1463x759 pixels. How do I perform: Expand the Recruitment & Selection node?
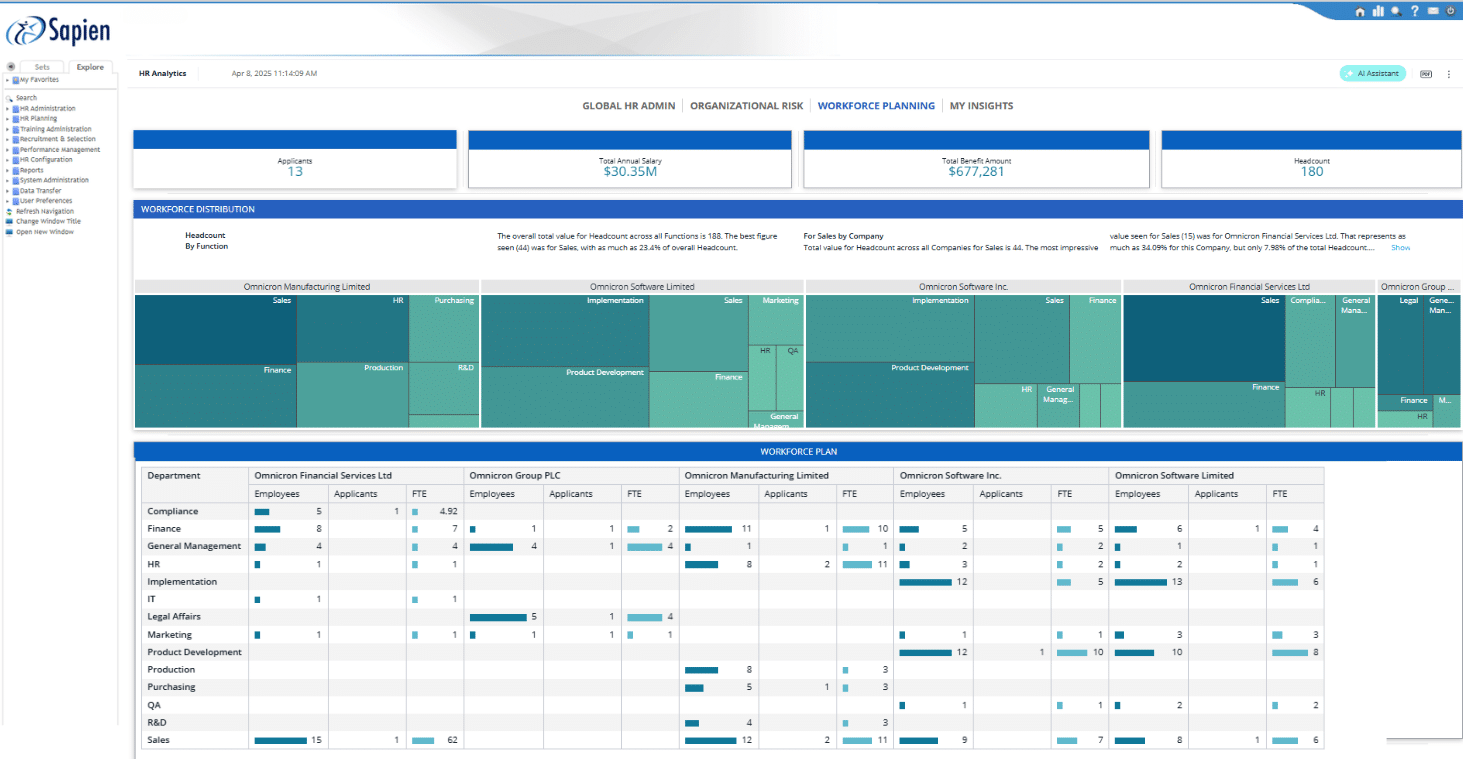(7, 139)
